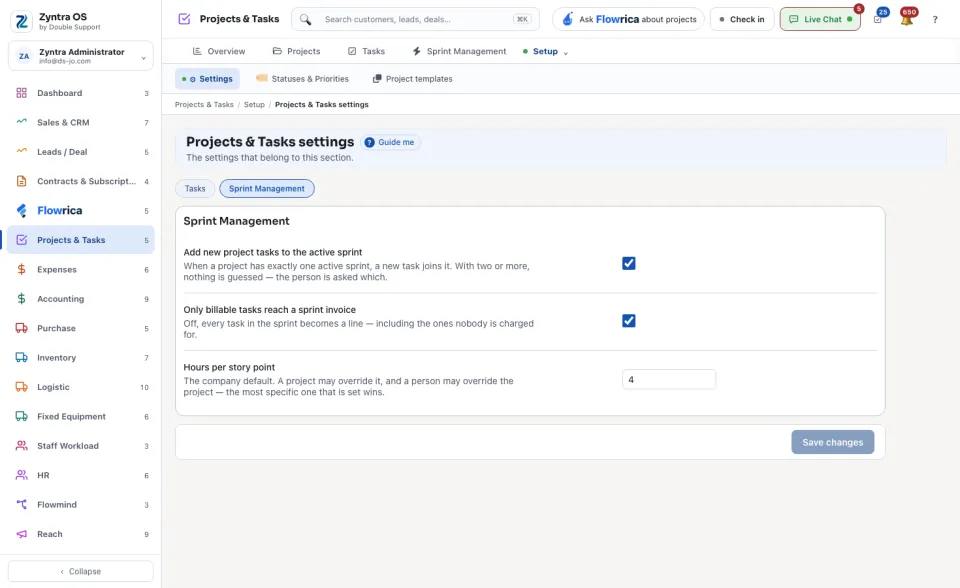Open the Purchase module
This screenshot has height=588, width=960.
coord(81,328)
